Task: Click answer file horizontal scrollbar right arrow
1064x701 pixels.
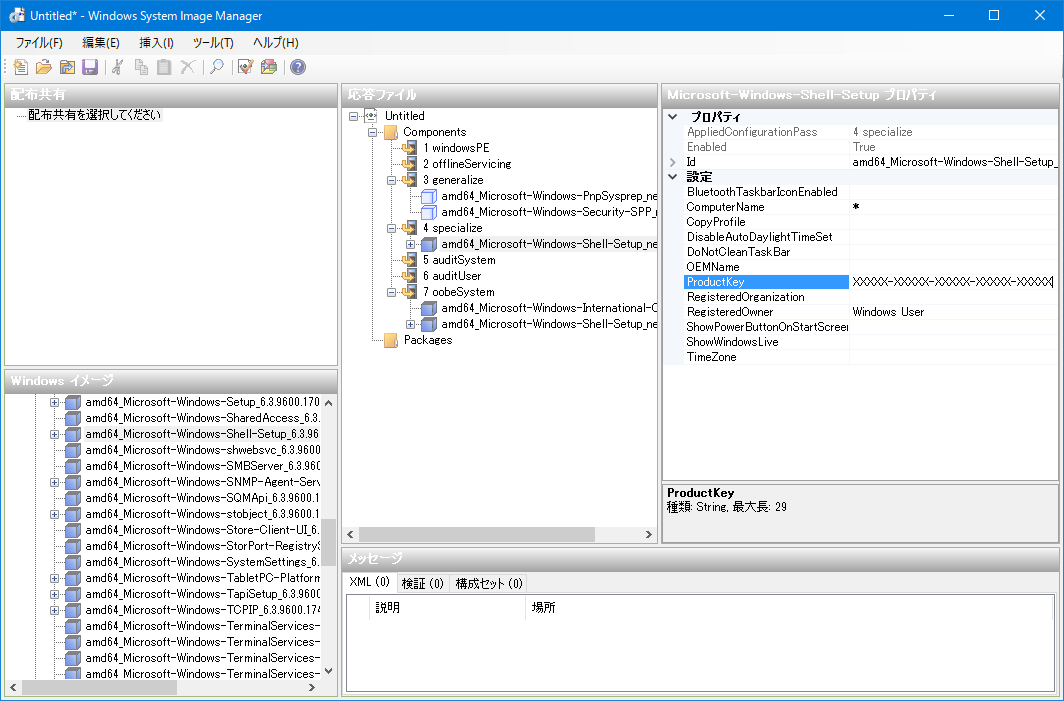Action: pos(649,535)
